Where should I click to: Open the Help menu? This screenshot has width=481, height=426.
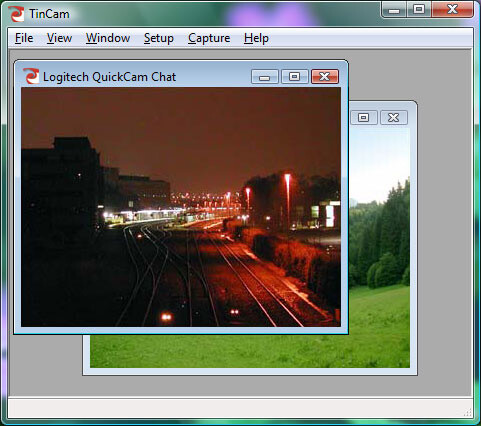[x=256, y=38]
